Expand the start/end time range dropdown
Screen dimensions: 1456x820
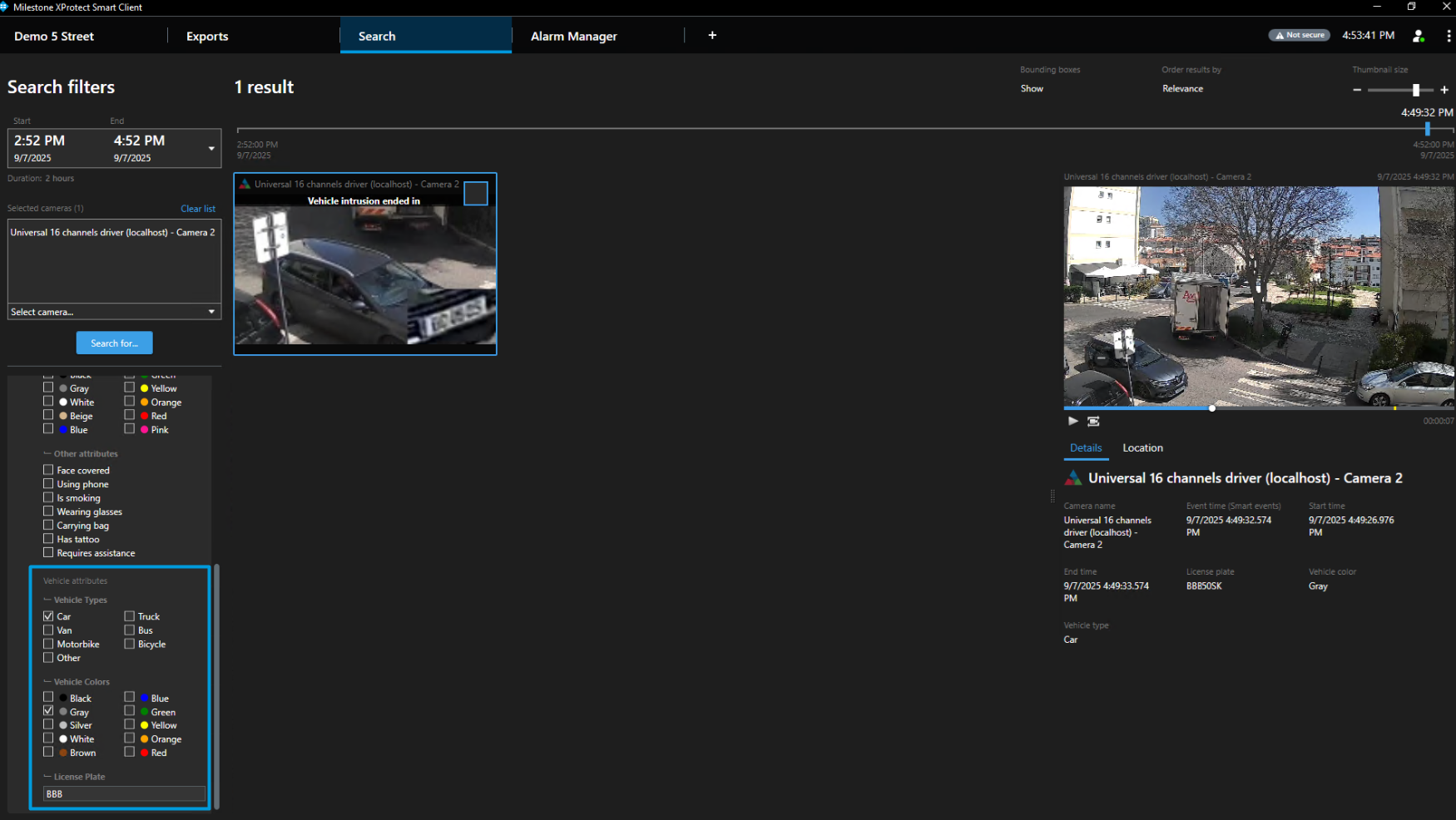point(211,149)
